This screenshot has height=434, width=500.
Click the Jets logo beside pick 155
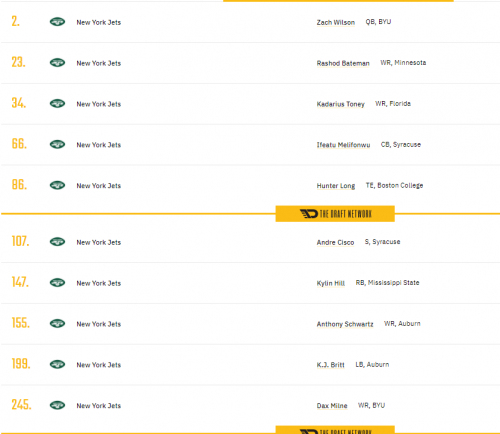coord(57,323)
